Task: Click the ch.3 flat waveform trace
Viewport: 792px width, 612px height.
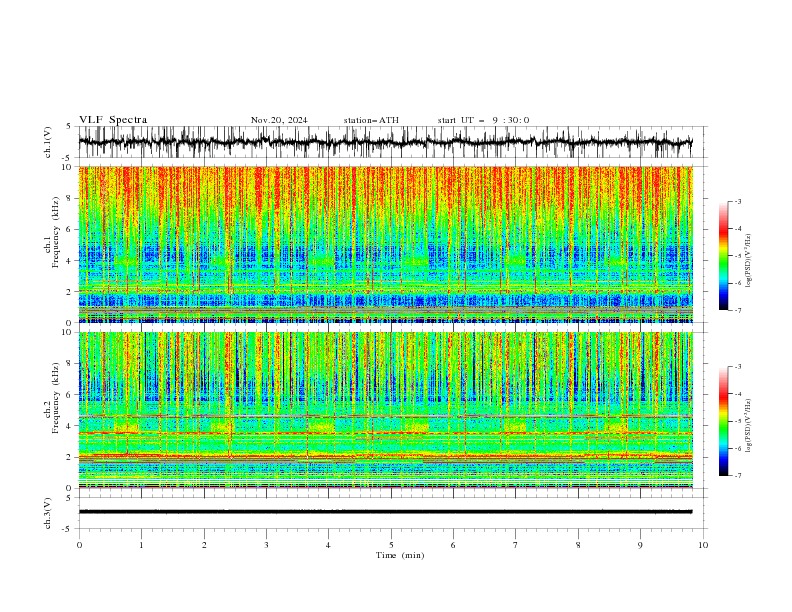Action: 385,512
